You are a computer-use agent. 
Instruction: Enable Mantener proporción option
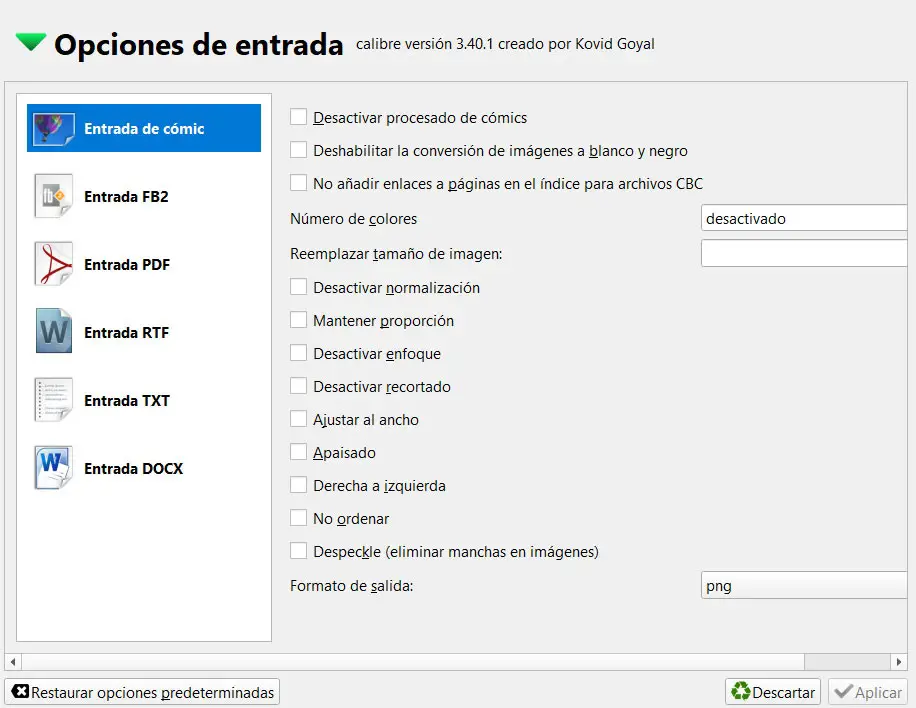tap(299, 320)
